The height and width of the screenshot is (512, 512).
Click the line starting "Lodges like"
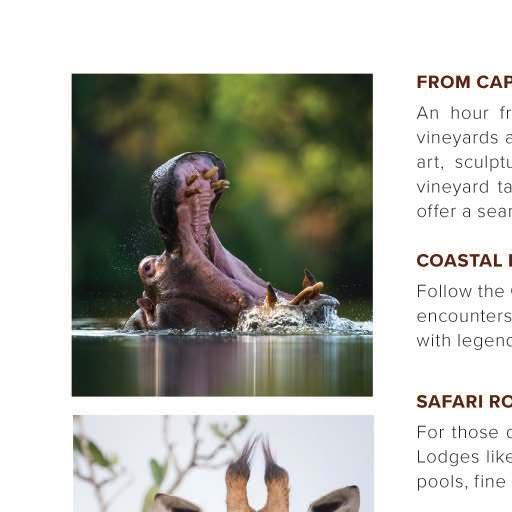tap(464, 457)
